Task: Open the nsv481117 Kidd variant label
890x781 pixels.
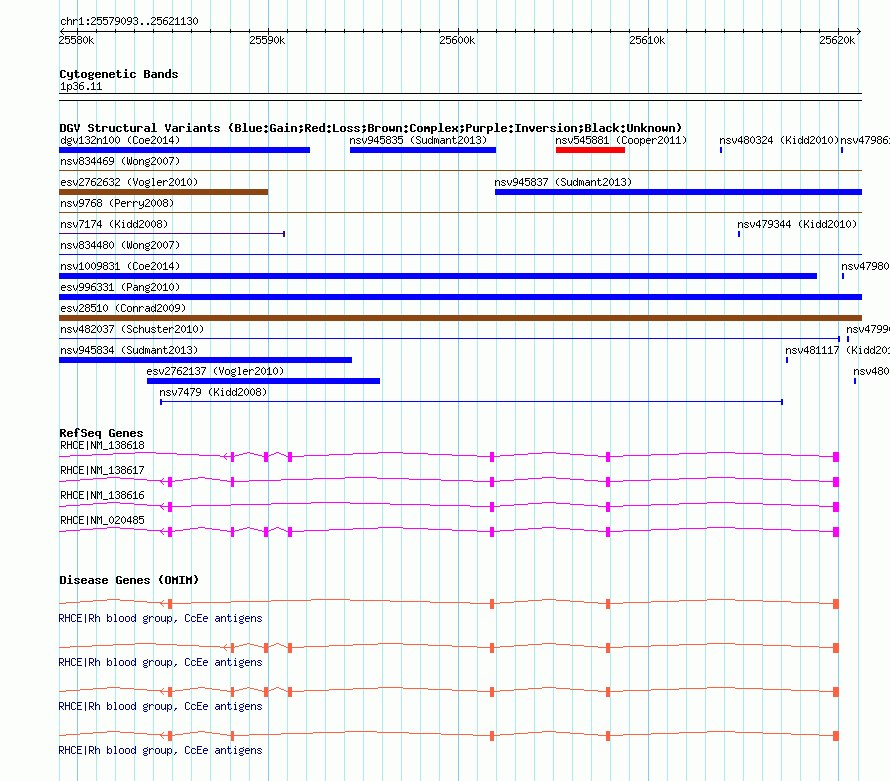Action: pyautogui.click(x=837, y=350)
